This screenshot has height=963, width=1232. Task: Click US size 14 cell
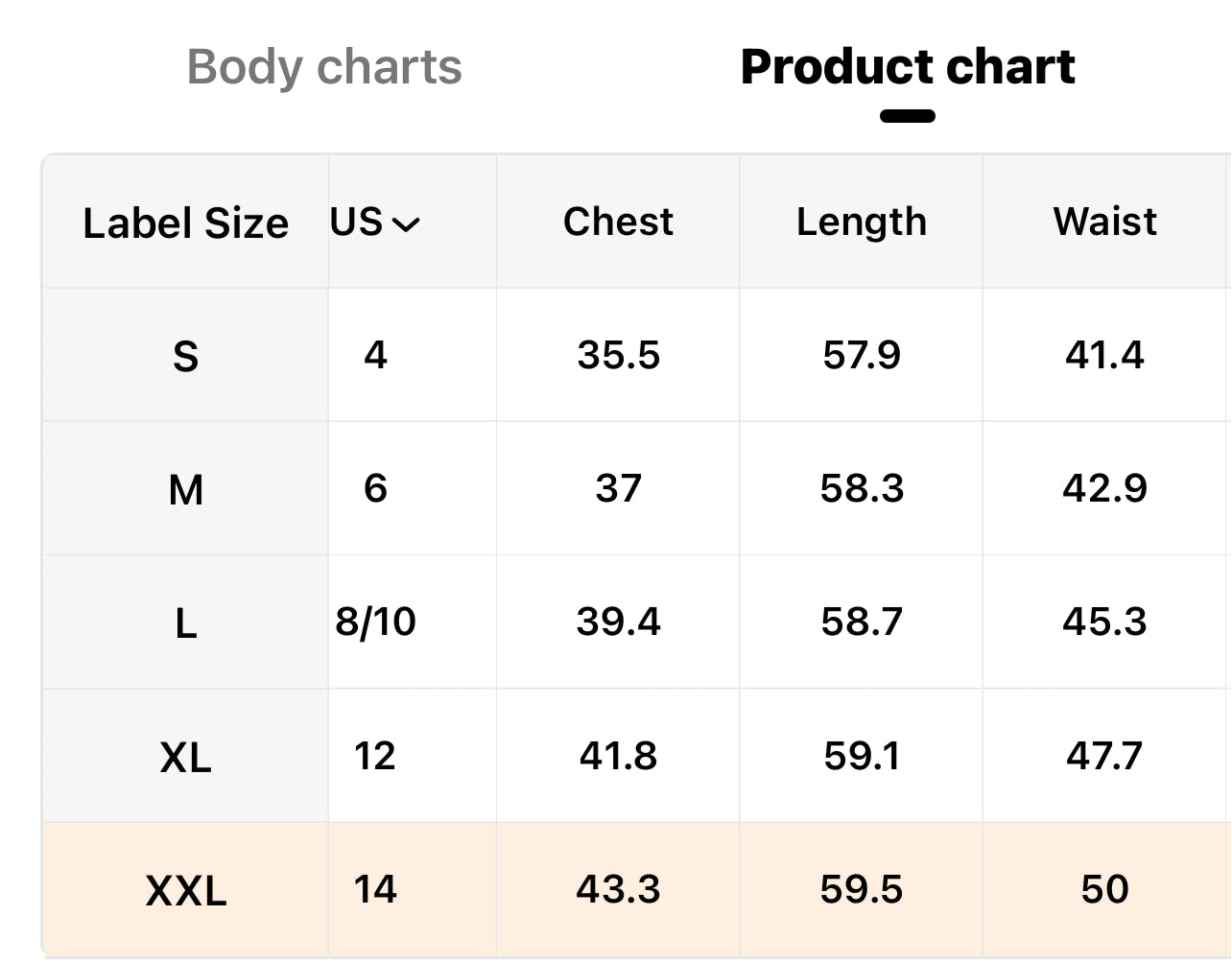375,889
